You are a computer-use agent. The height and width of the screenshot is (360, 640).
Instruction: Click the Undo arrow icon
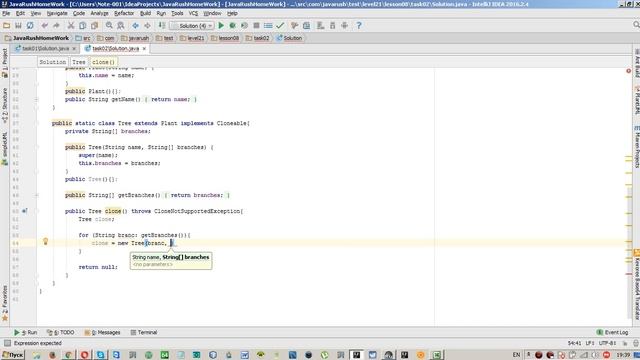tap(44, 25)
